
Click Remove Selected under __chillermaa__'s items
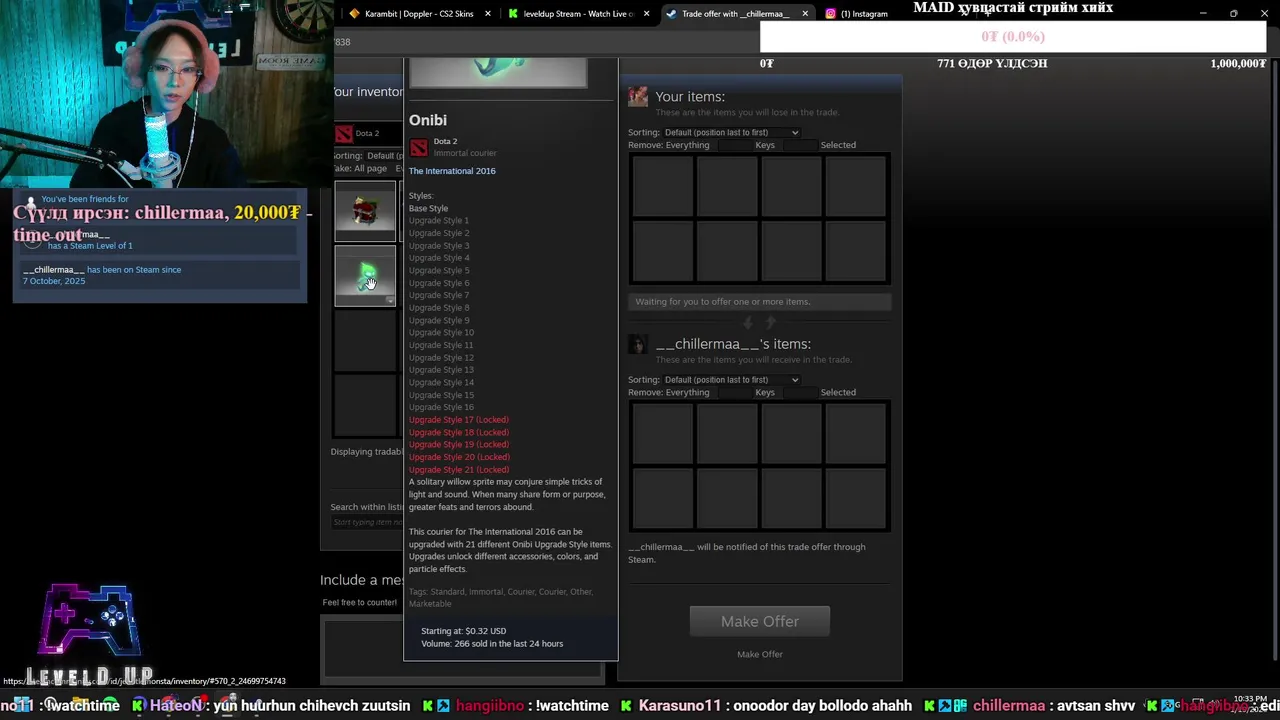pos(838,393)
